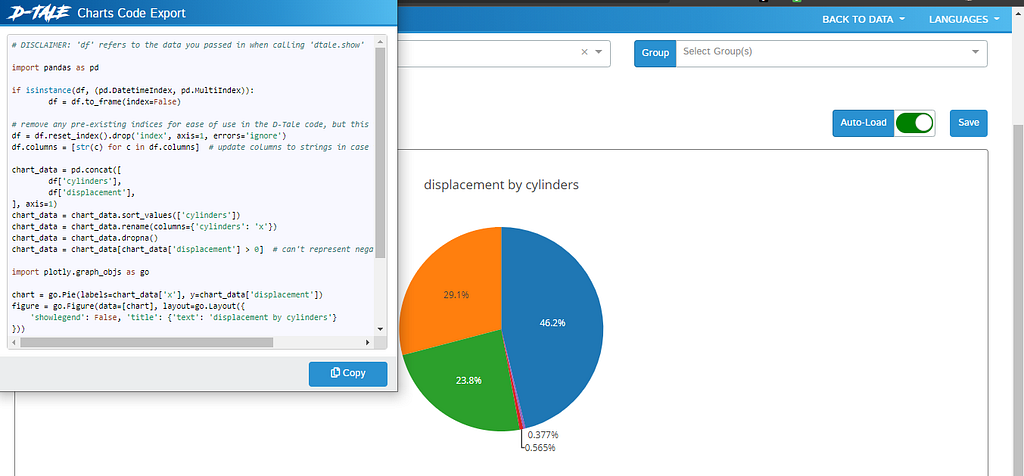
Task: Click the code pane's vertical scrollbar down arrow
Action: [381, 329]
